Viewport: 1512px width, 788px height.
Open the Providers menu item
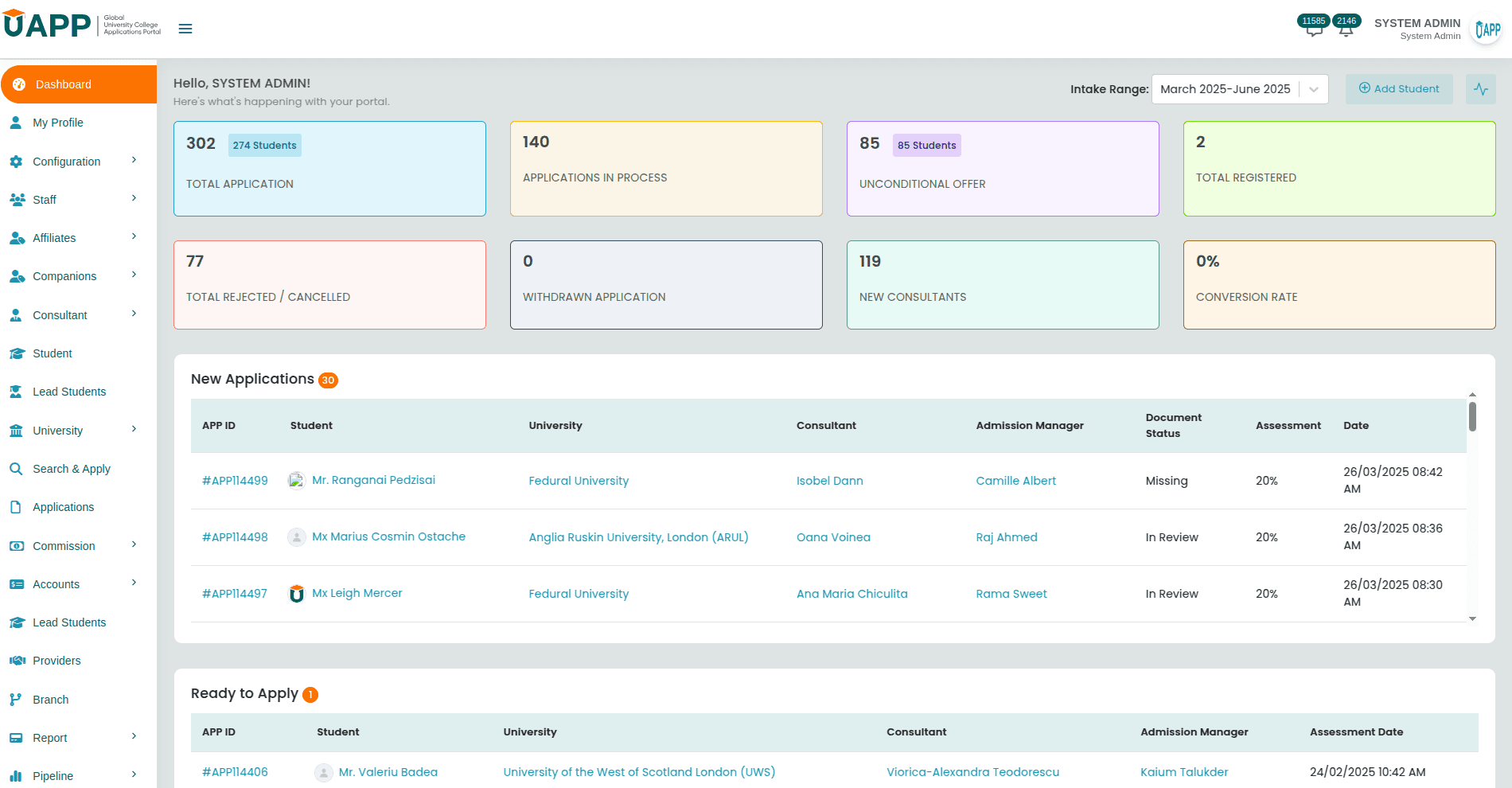[78, 661]
